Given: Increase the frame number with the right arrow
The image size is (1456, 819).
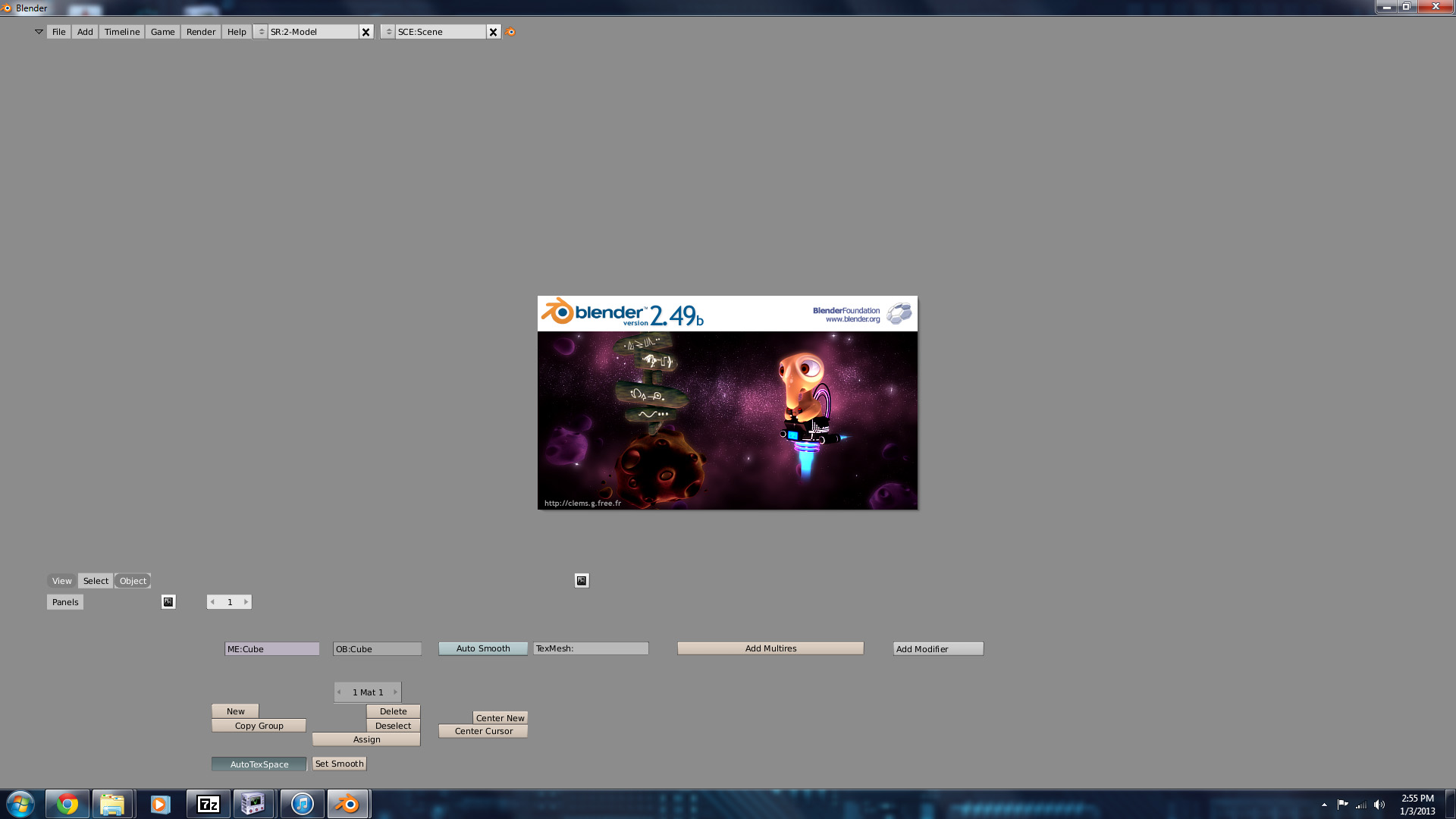Looking at the screenshot, I should [x=246, y=602].
